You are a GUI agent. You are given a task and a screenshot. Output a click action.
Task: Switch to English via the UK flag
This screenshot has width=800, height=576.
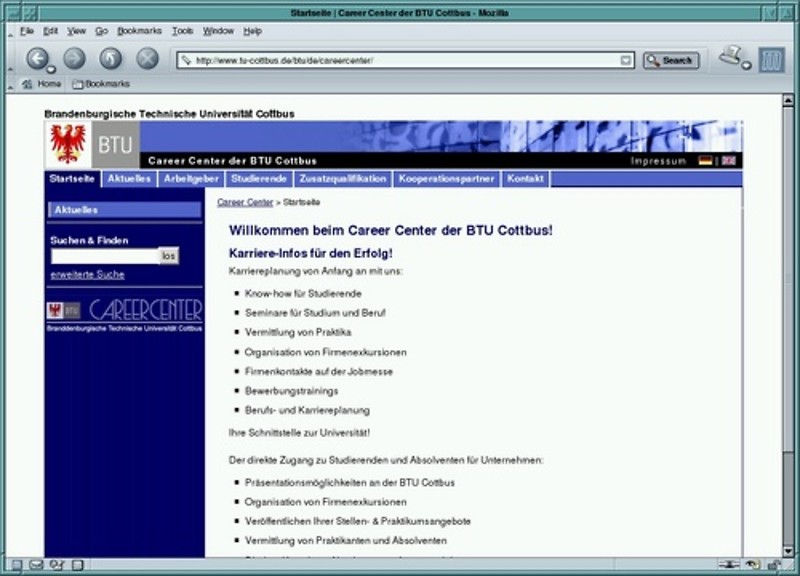click(x=729, y=161)
